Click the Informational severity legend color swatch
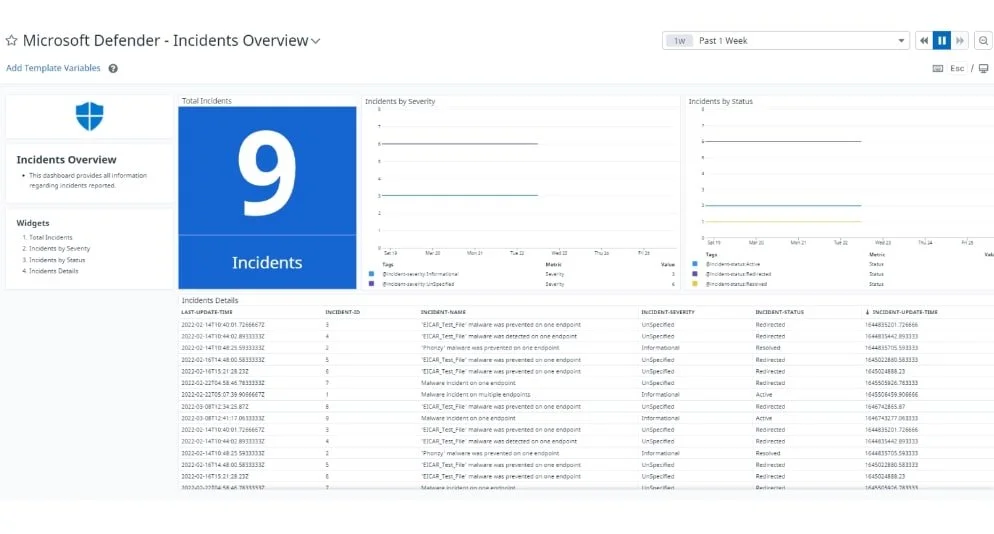Viewport: 994px width, 534px height. pos(371,274)
